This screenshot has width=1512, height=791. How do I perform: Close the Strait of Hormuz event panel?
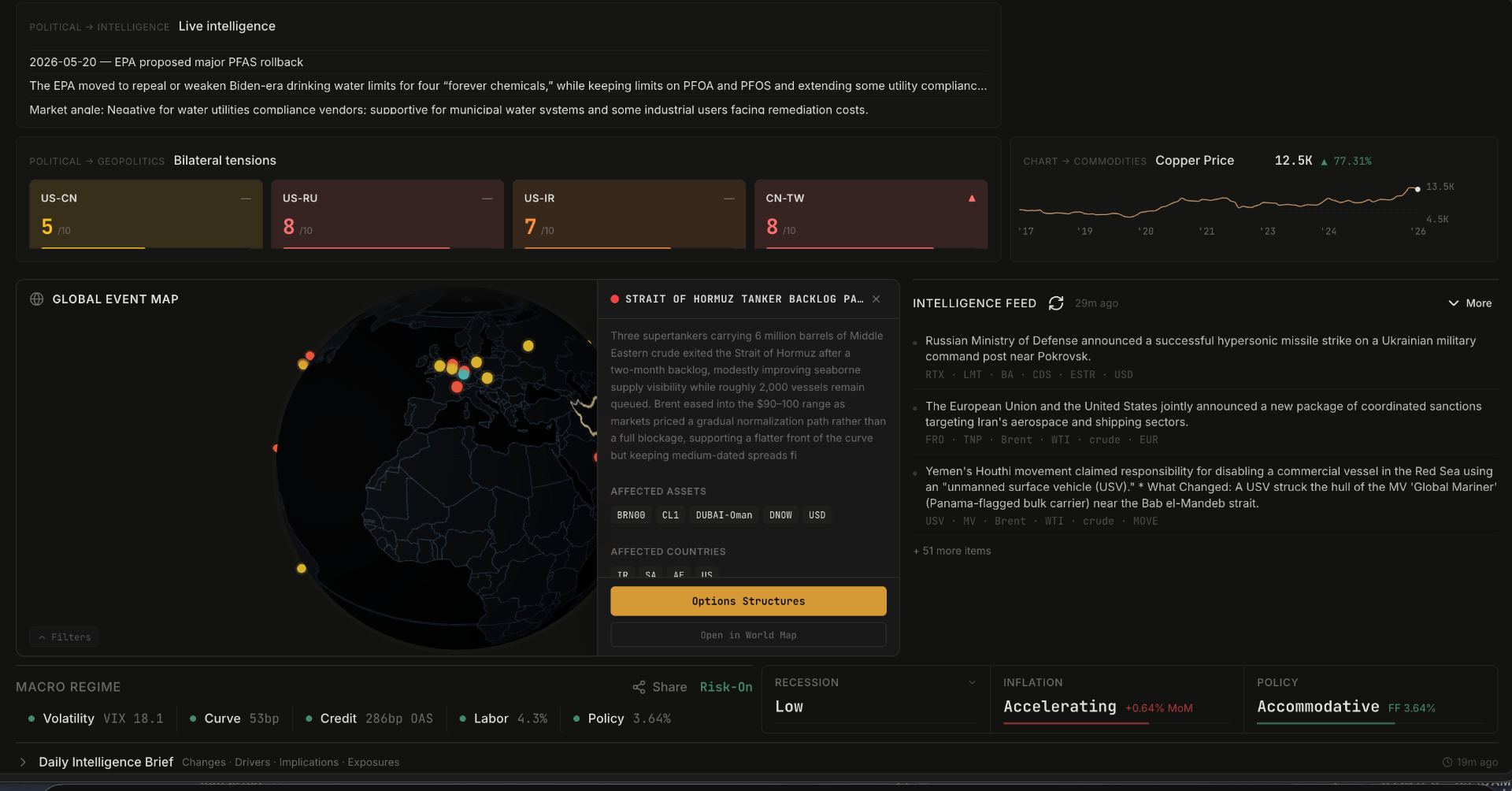(876, 299)
